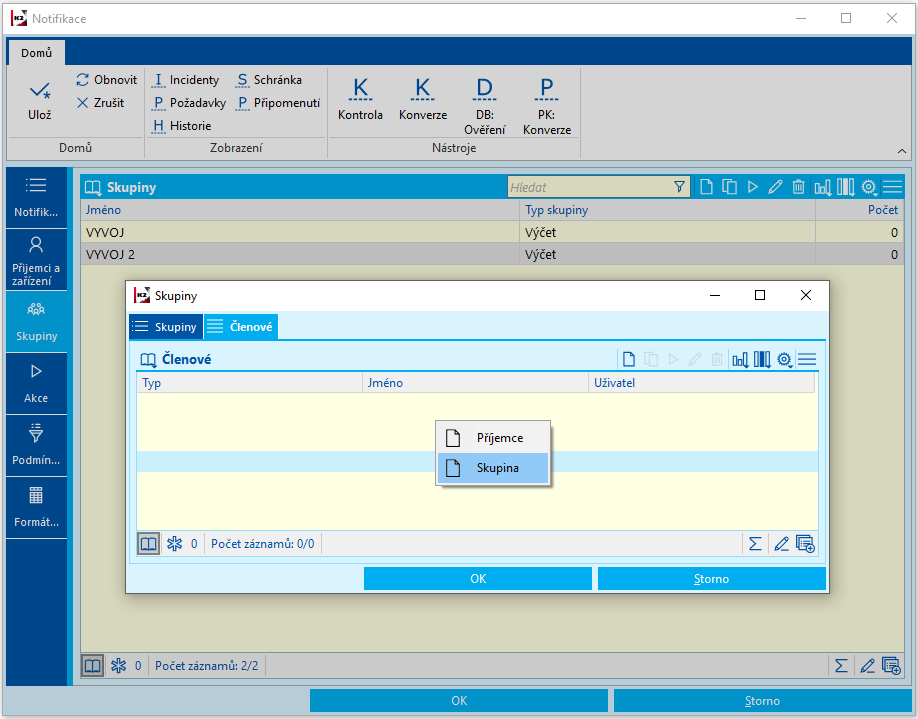Click add grid icon in Členové status bar
918x719 pixels.
tap(806, 544)
